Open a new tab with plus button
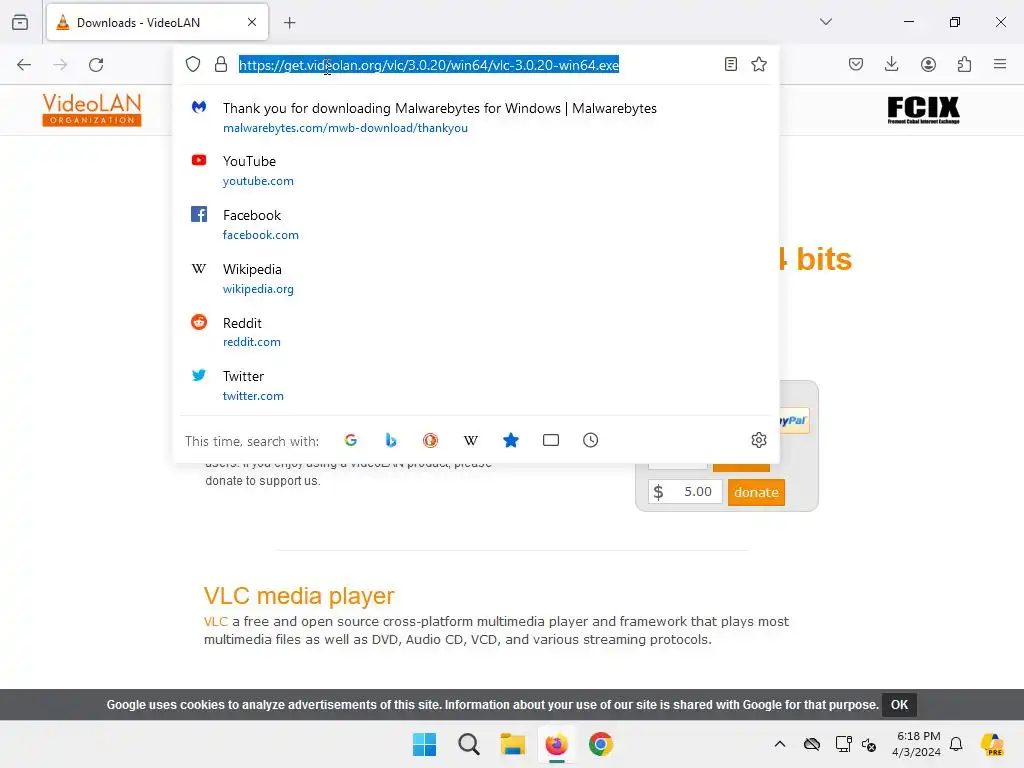This screenshot has height=768, width=1024. [289, 23]
